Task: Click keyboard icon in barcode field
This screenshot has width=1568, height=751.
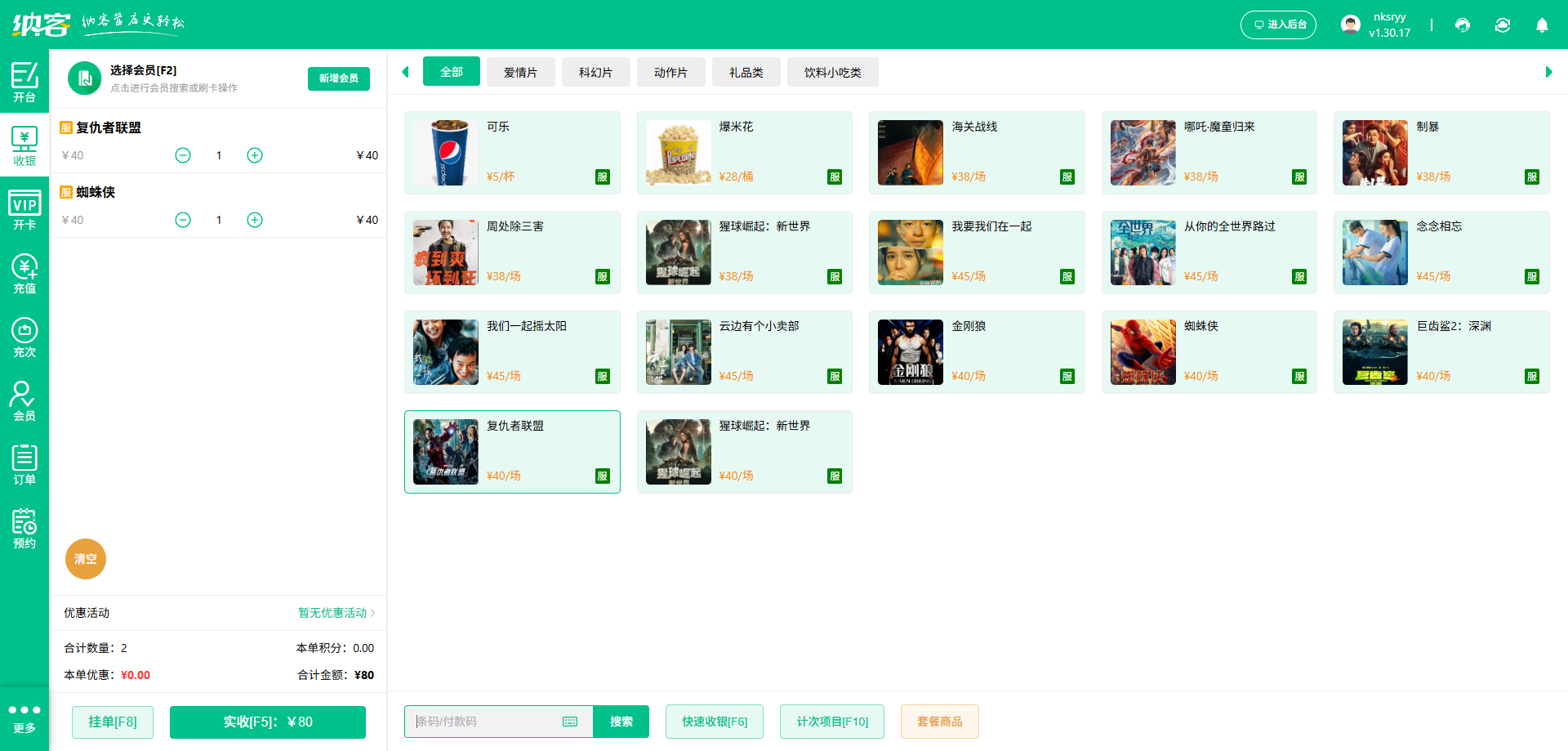Action: (570, 722)
